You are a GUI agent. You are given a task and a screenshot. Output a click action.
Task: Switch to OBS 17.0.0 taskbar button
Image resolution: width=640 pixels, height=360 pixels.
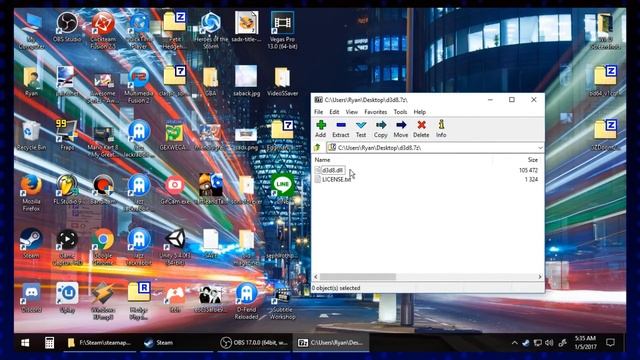click(254, 342)
